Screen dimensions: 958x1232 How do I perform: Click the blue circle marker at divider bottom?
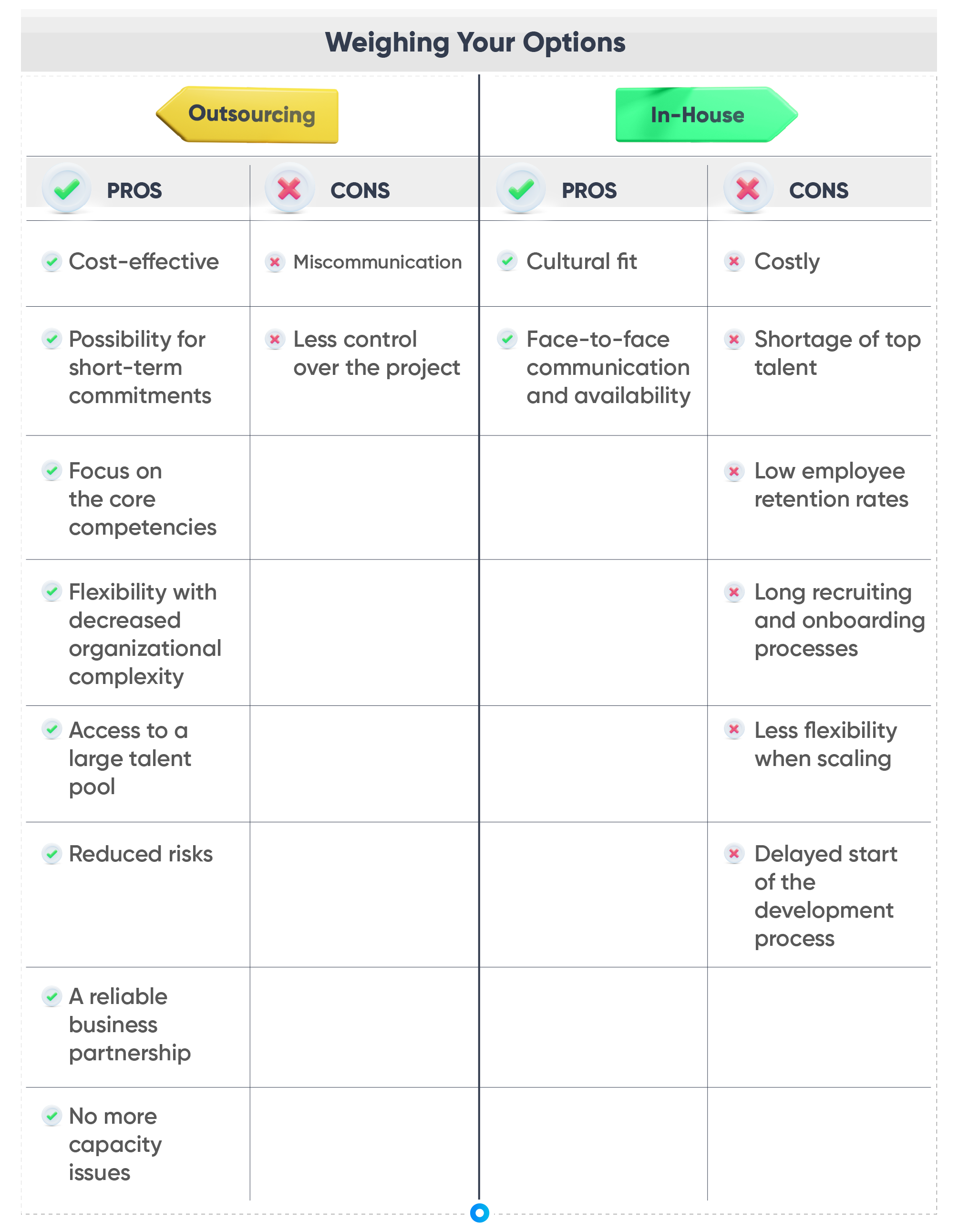pos(479,1212)
